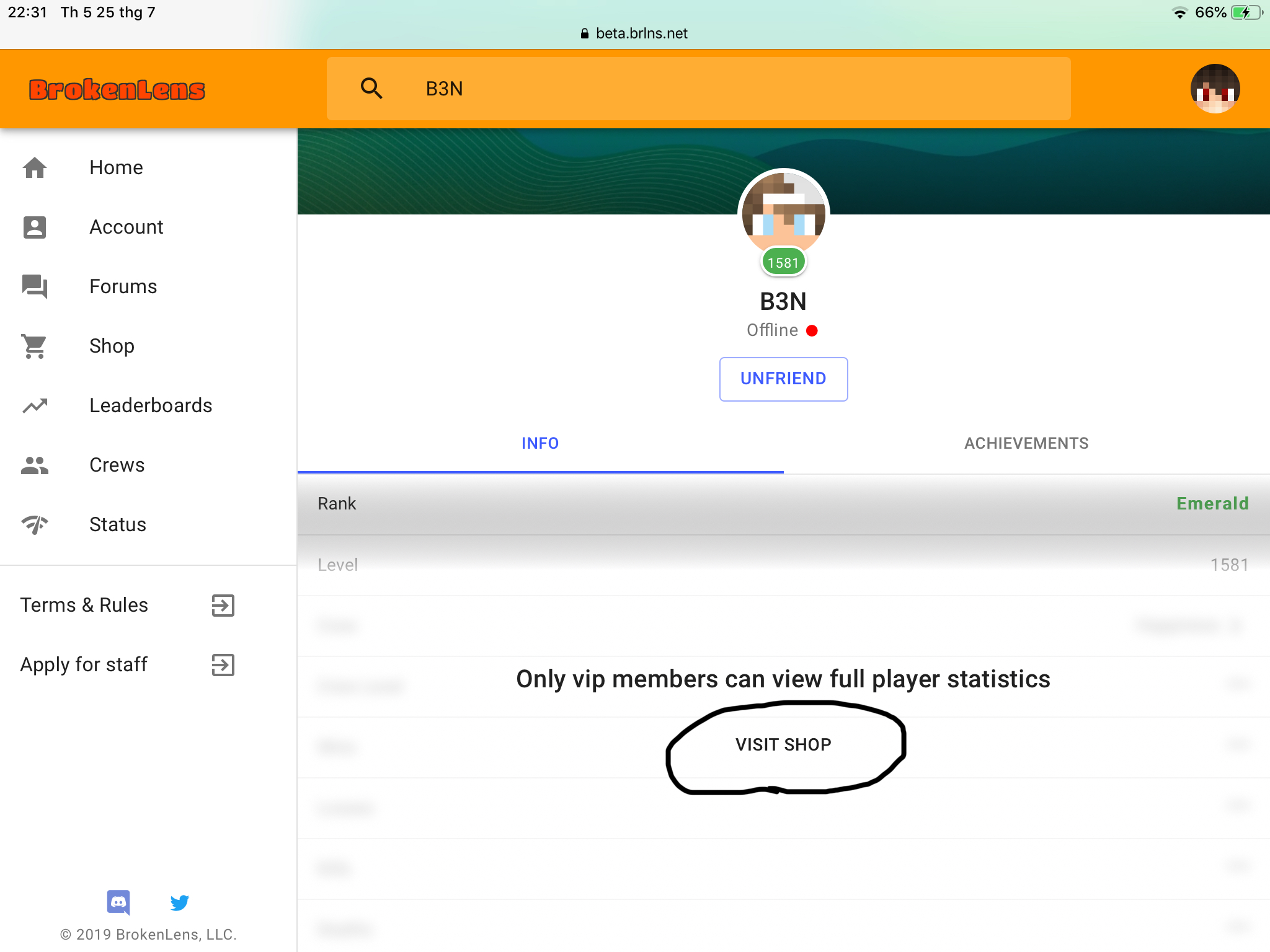Click the search magnifier icon

[371, 89]
